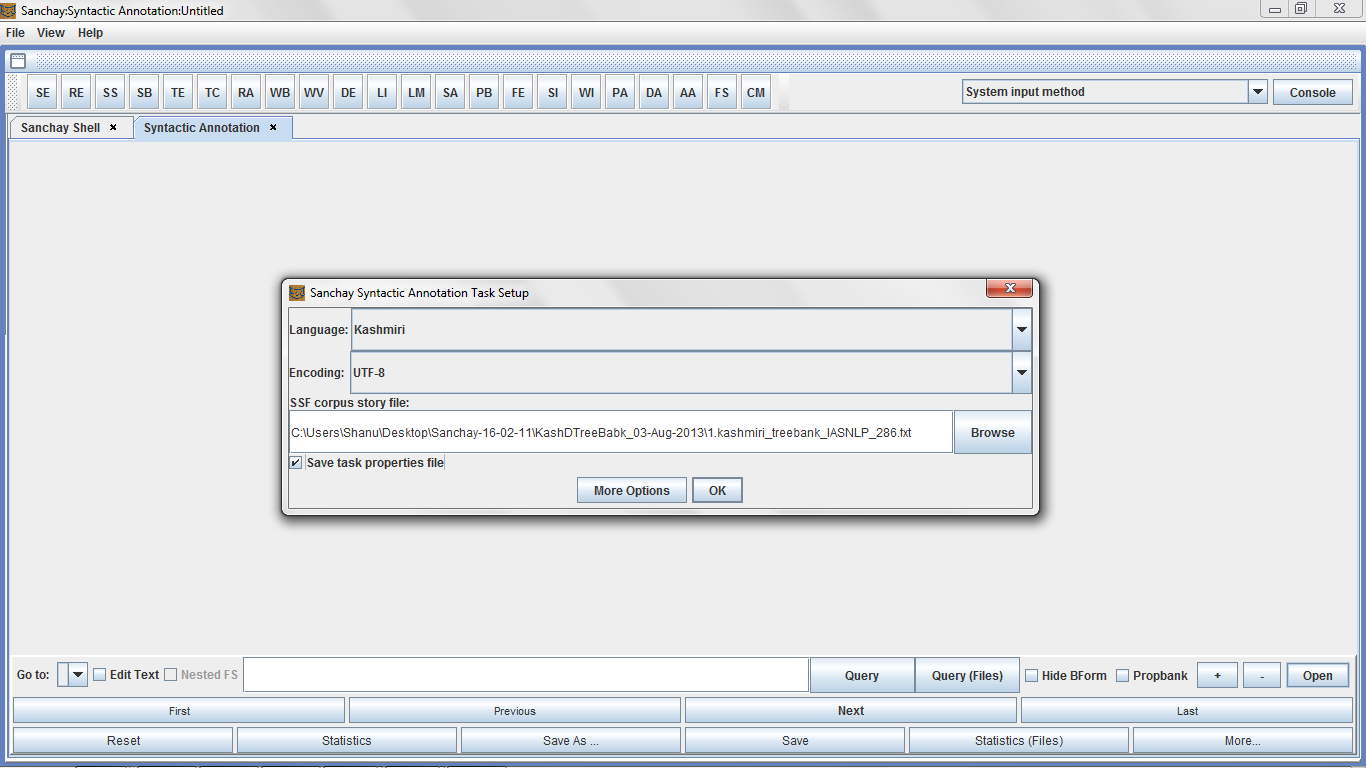
Task: Click the SS toolbar button
Action: (x=111, y=93)
